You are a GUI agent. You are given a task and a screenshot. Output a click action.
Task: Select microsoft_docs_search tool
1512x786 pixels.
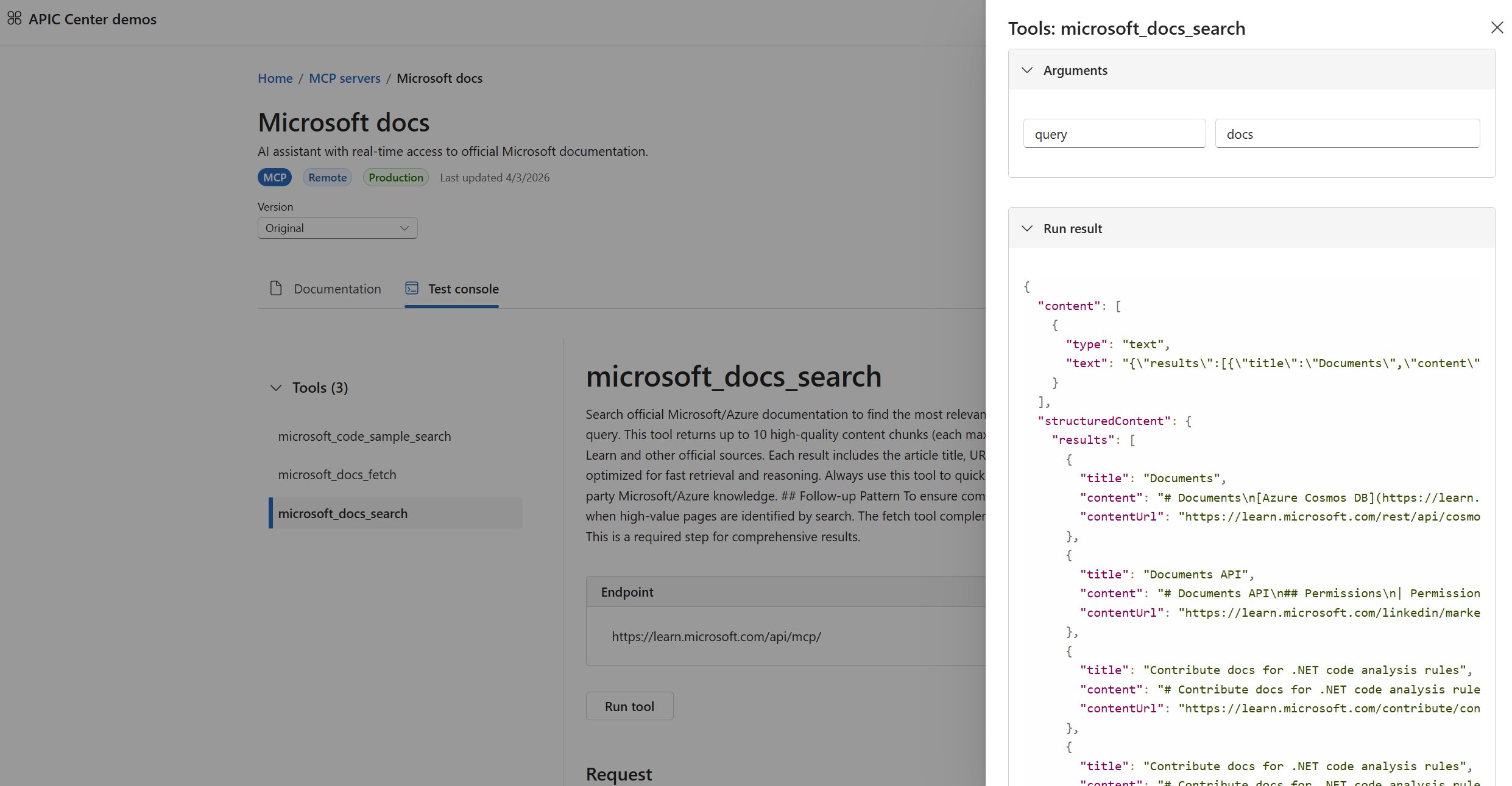pyautogui.click(x=396, y=513)
